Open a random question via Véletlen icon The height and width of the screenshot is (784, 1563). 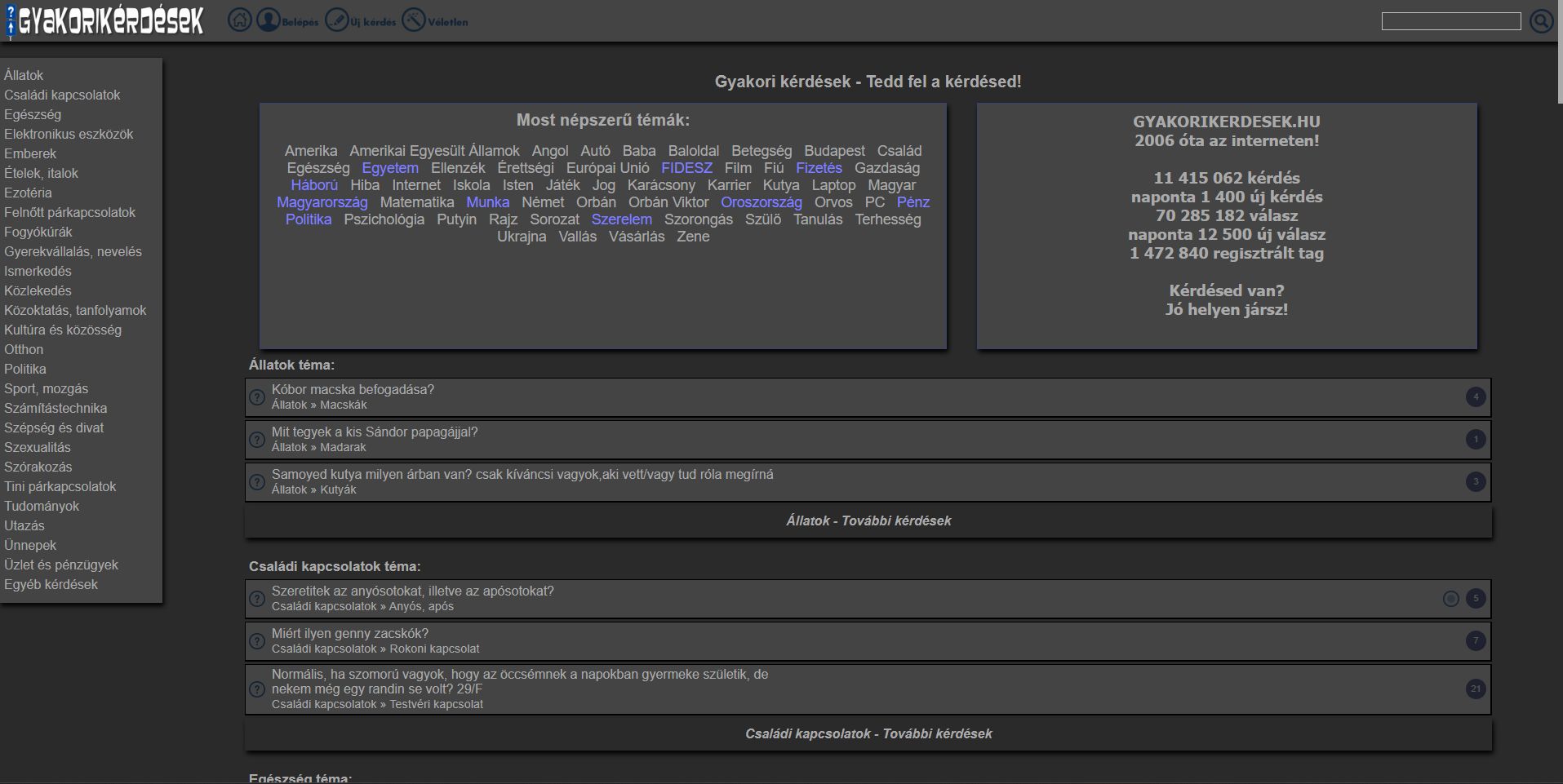coord(414,20)
